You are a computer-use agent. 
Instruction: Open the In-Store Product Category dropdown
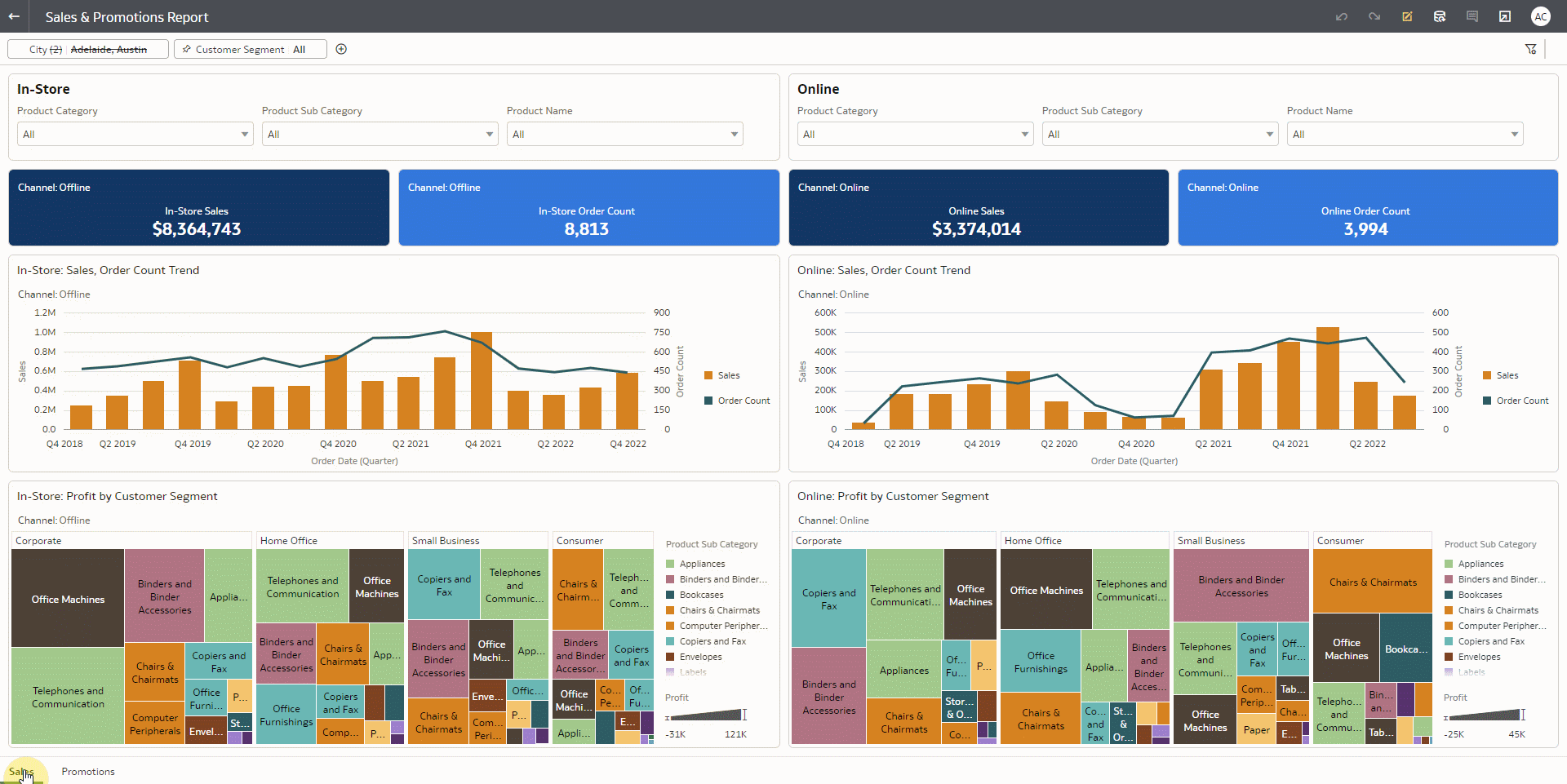[134, 134]
